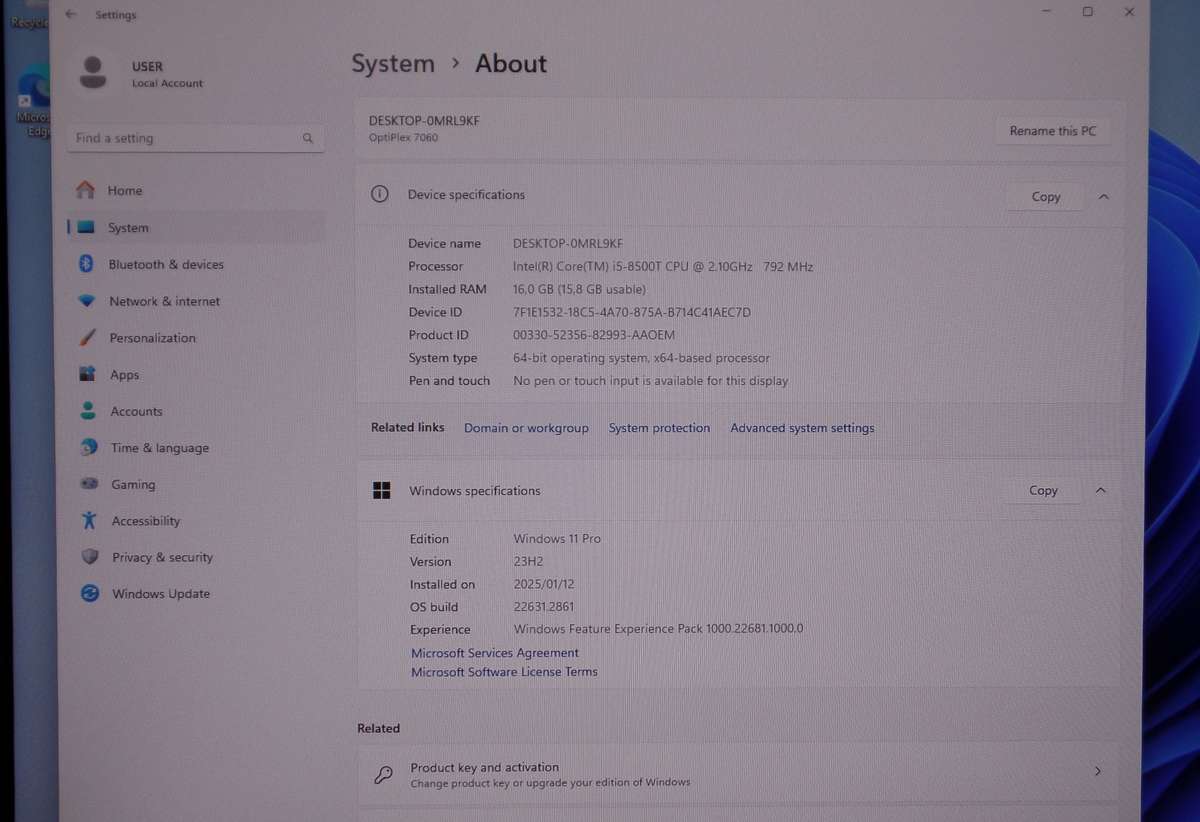Go to the Apps settings section
Image resolution: width=1200 pixels, height=822 pixels.
(125, 375)
